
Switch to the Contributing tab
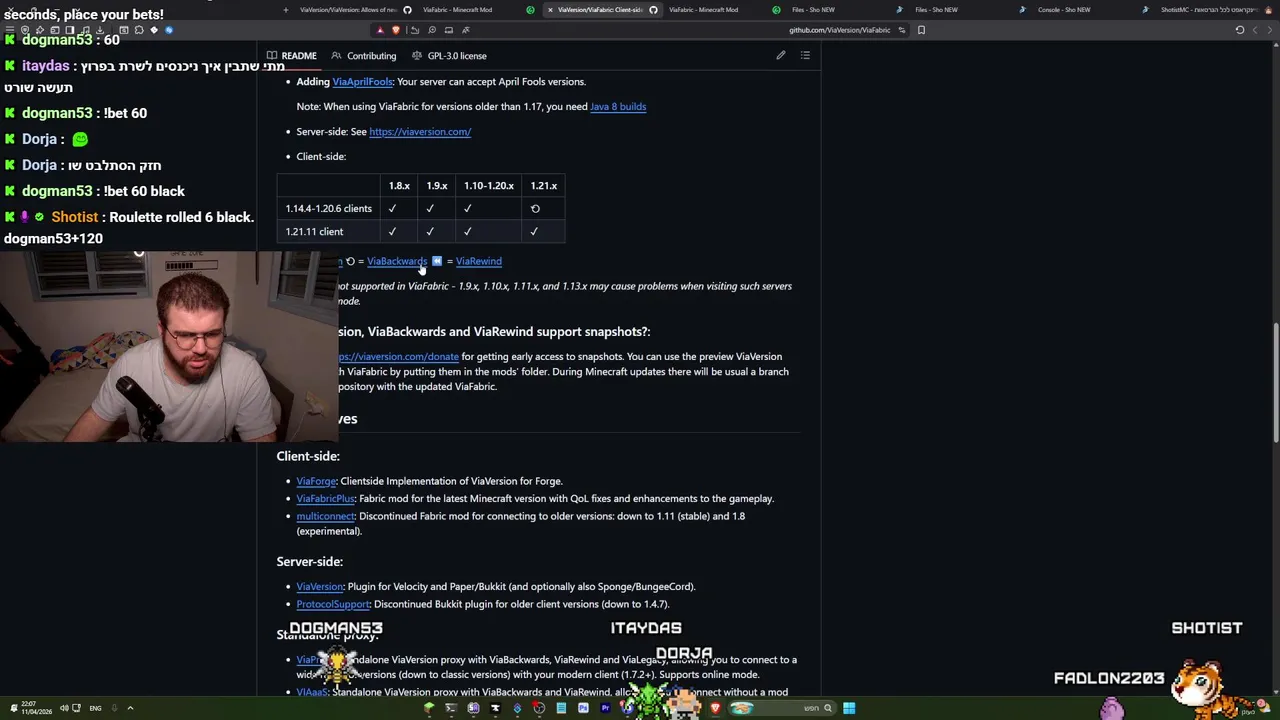[x=364, y=56]
